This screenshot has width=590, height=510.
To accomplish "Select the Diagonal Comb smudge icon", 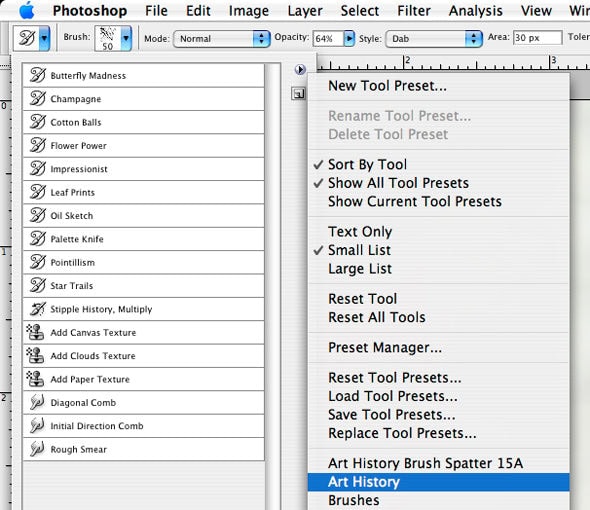I will (x=37, y=402).
